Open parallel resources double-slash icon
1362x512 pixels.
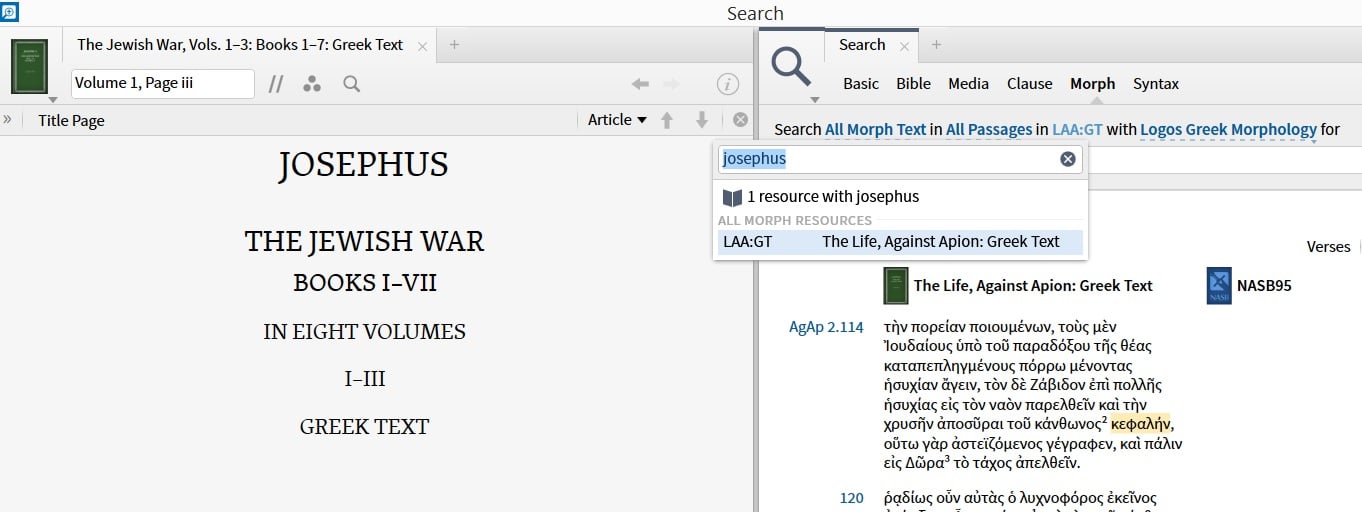point(277,84)
